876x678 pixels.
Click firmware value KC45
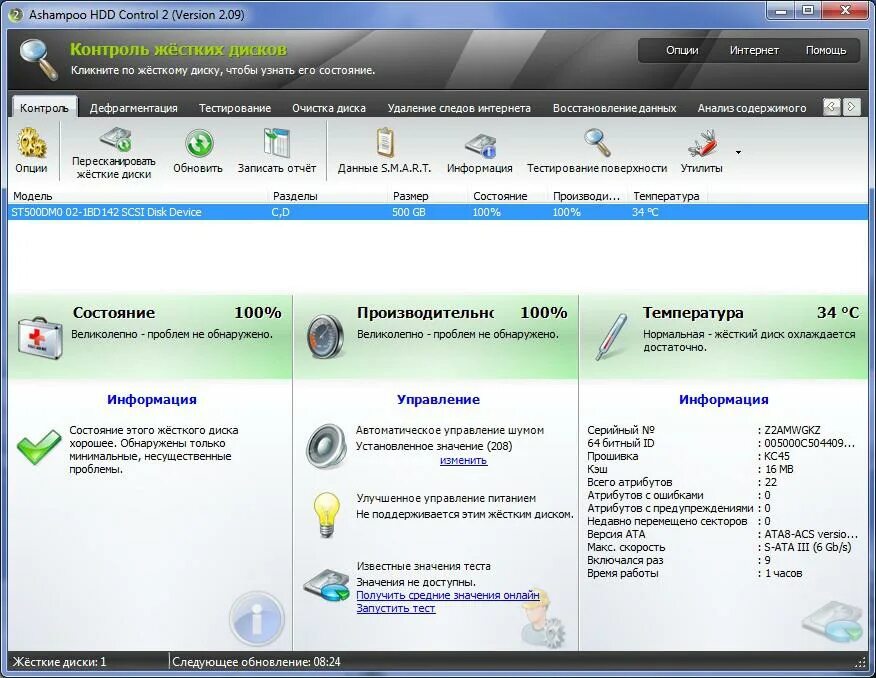pos(777,456)
